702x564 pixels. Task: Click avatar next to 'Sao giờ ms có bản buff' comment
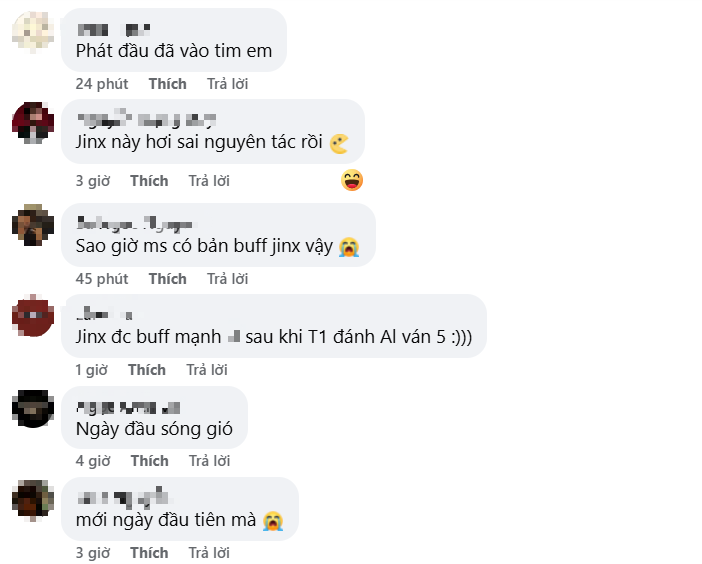coord(33,224)
